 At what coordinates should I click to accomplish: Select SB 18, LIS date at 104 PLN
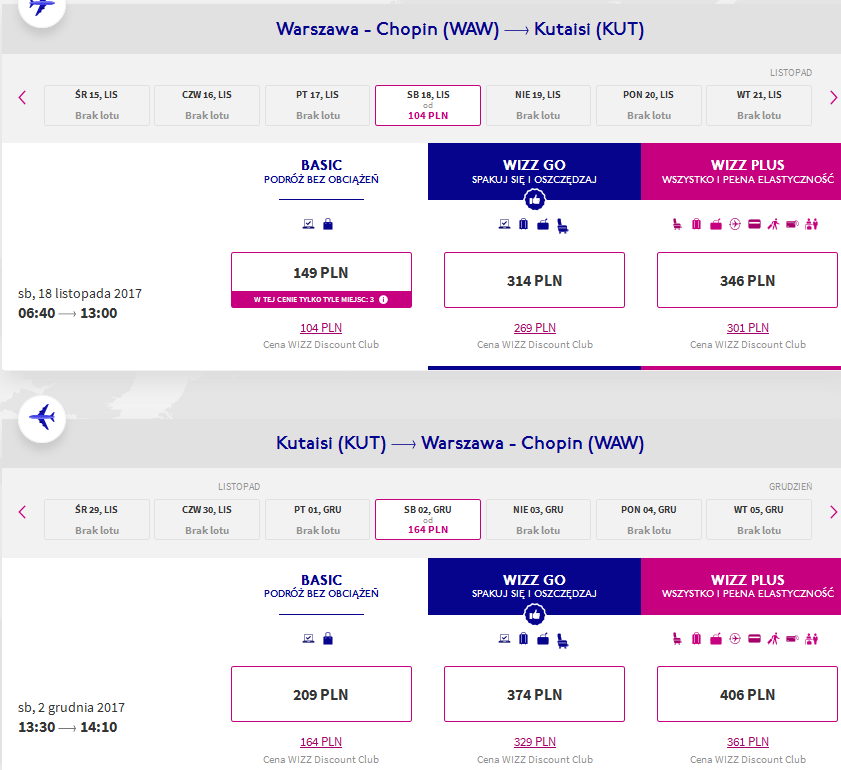(x=428, y=105)
